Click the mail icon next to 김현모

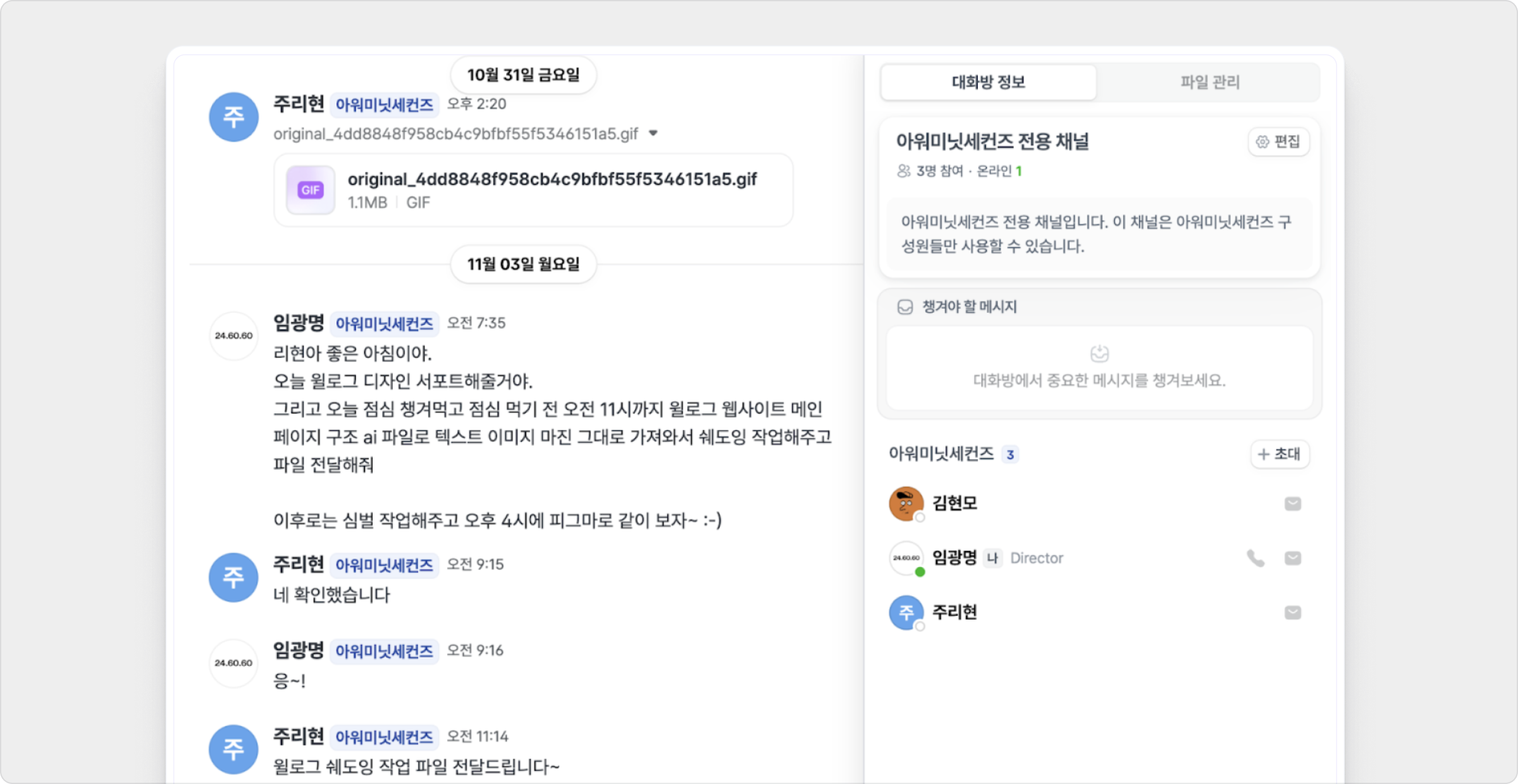pos(1294,504)
